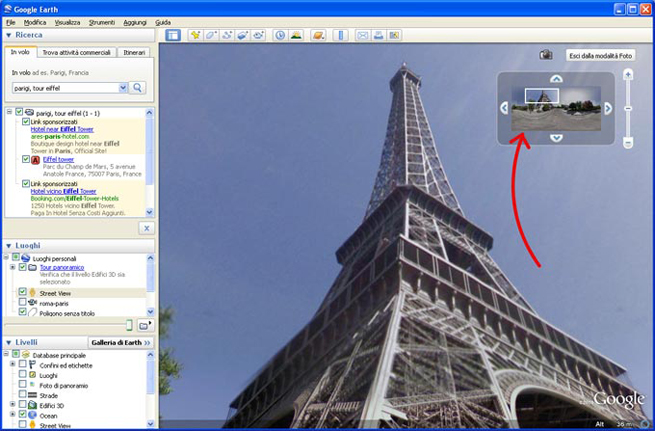Collapse the Livelli panel triangle
The image size is (655, 431).
(8, 343)
